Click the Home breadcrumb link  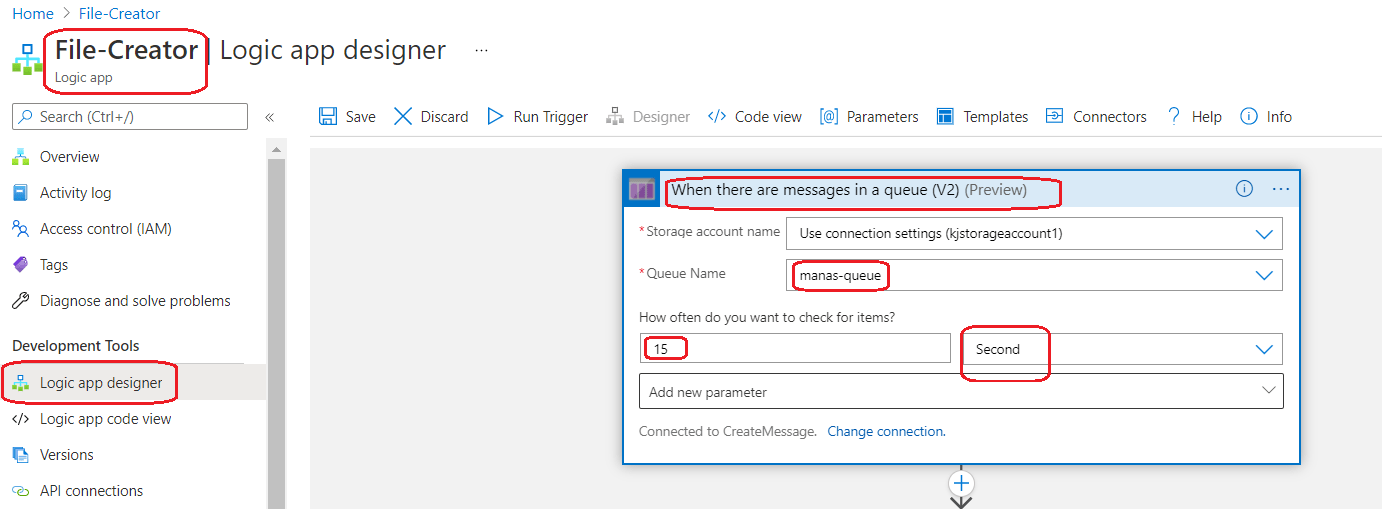[x=32, y=14]
